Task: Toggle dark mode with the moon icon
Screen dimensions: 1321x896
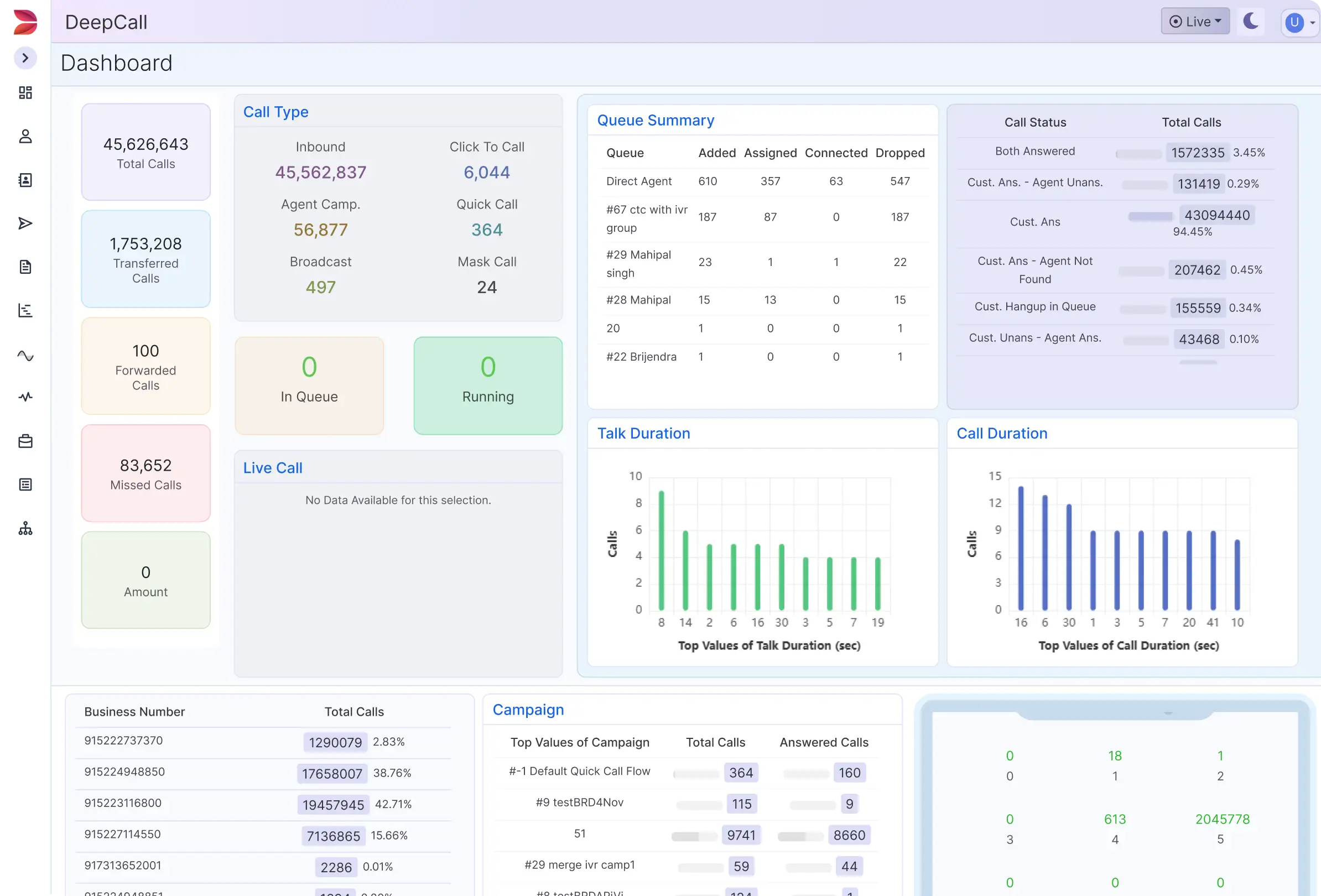Action: (1251, 22)
